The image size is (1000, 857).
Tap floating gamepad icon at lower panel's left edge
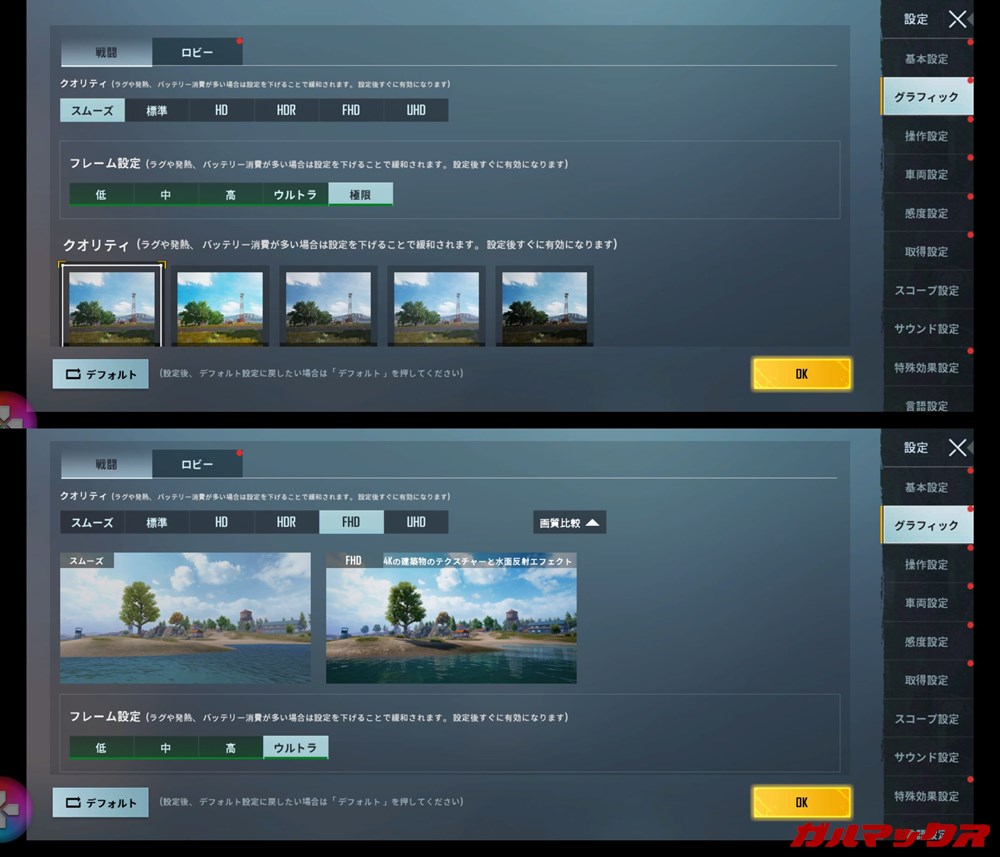tap(12, 802)
